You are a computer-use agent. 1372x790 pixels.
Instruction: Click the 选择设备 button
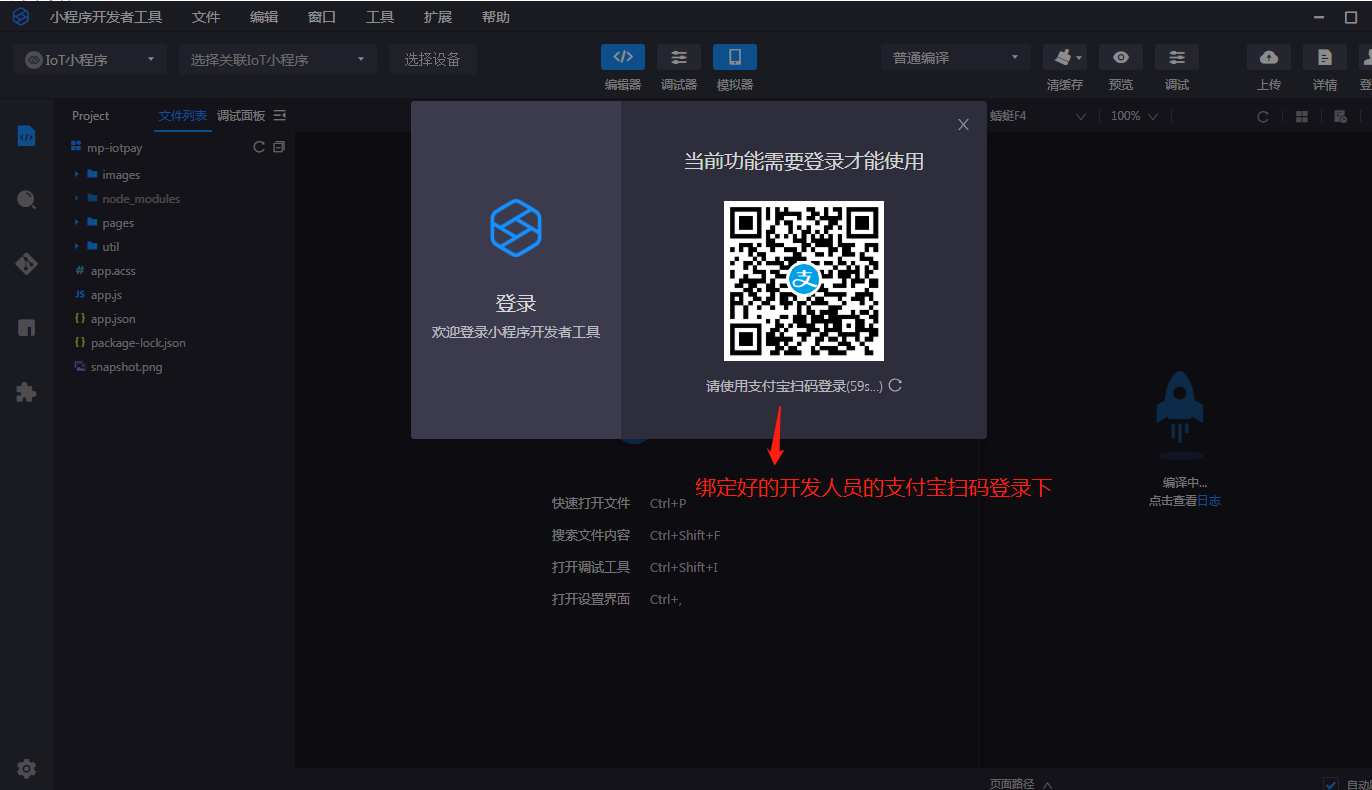tap(433, 59)
